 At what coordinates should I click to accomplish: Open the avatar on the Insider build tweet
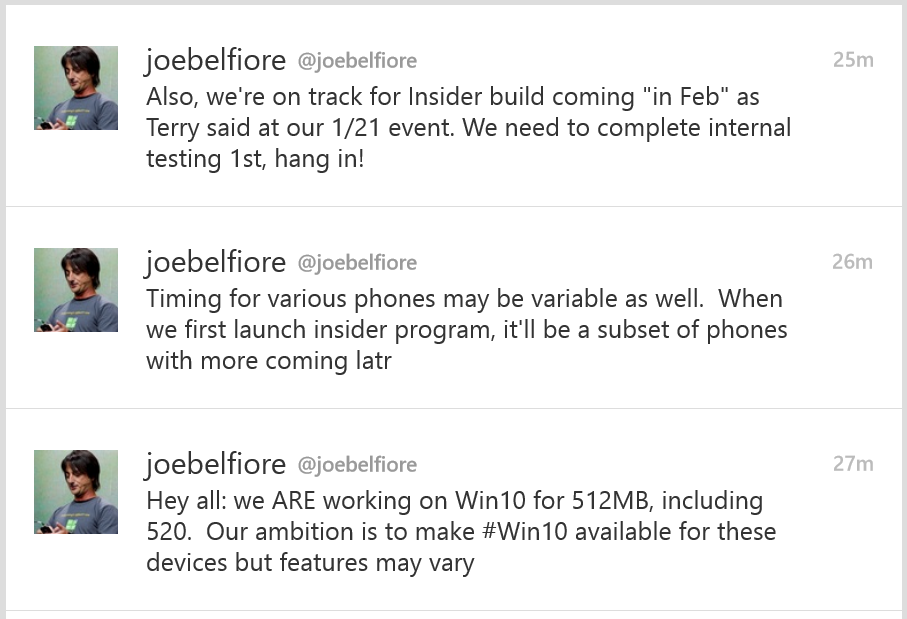pos(76,88)
